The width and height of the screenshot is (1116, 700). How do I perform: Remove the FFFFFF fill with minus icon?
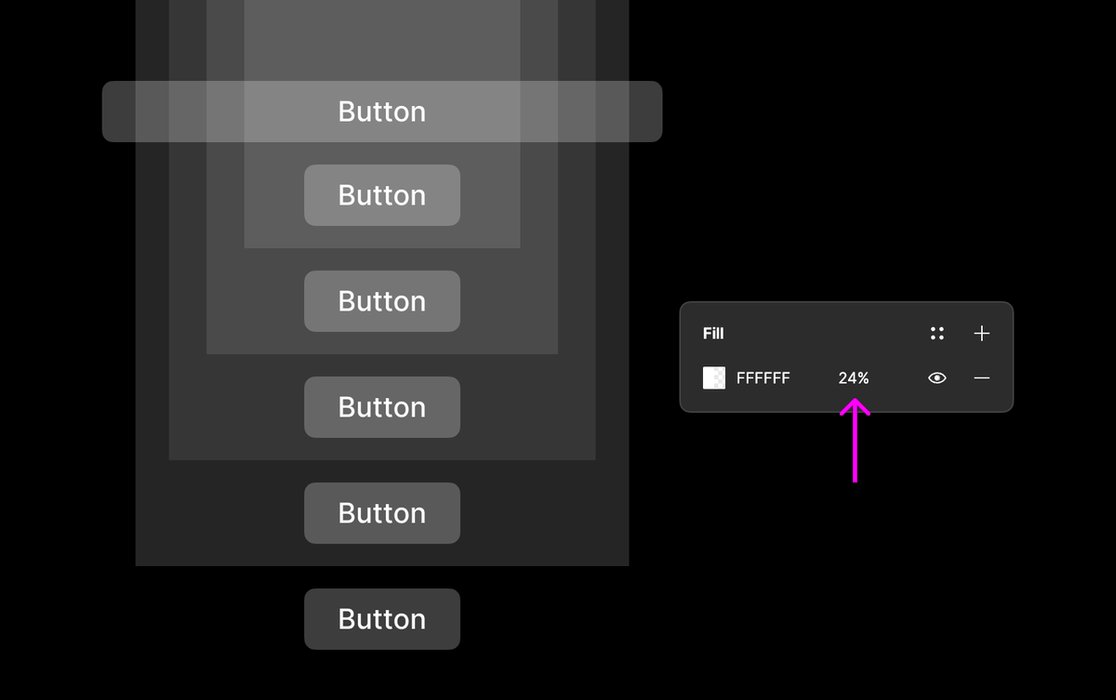point(982,378)
